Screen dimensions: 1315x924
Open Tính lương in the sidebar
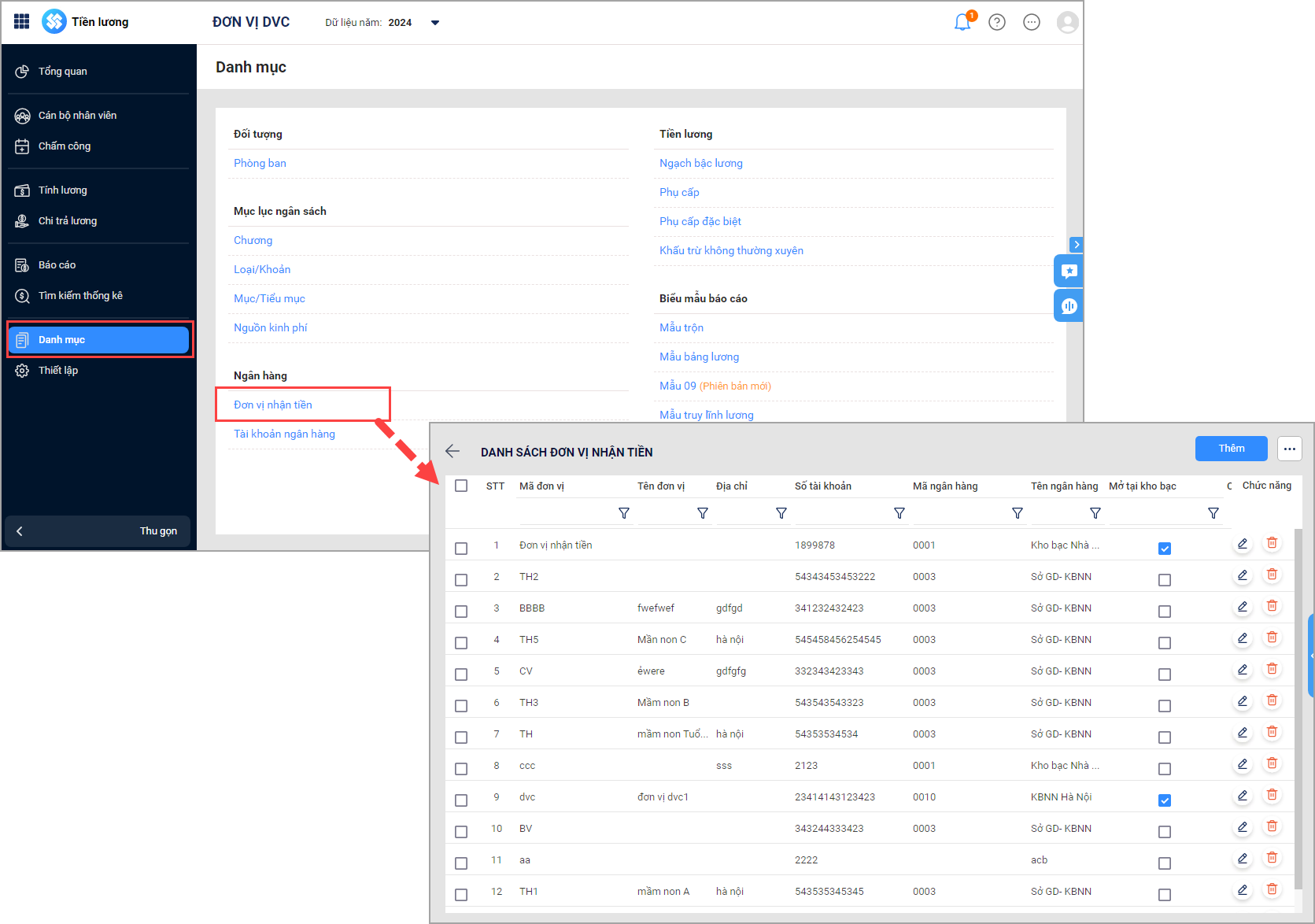pos(98,190)
